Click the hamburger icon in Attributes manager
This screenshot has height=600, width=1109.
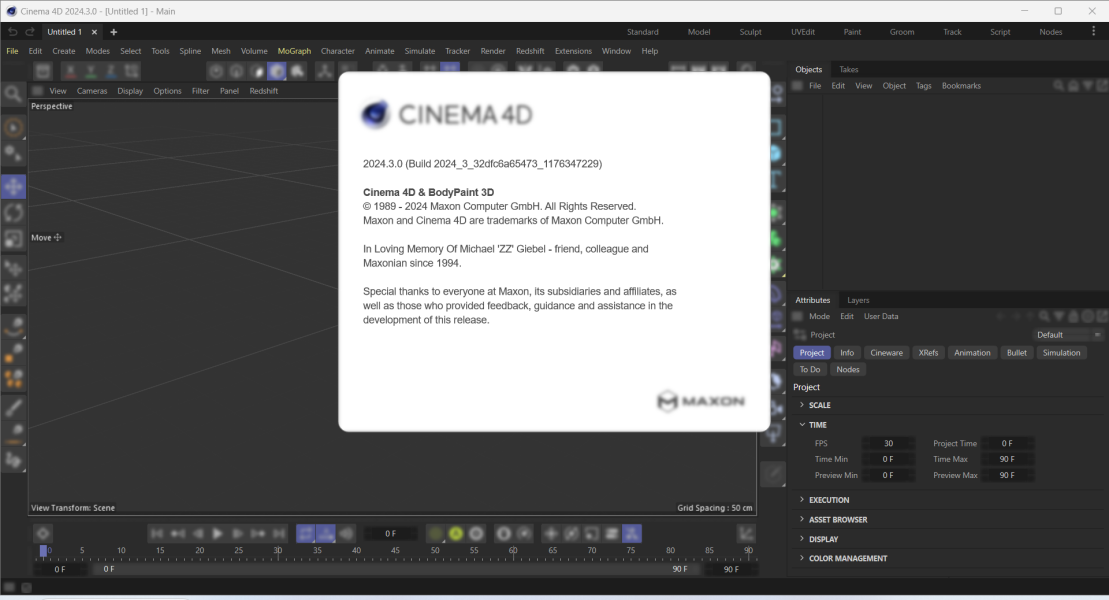point(798,316)
